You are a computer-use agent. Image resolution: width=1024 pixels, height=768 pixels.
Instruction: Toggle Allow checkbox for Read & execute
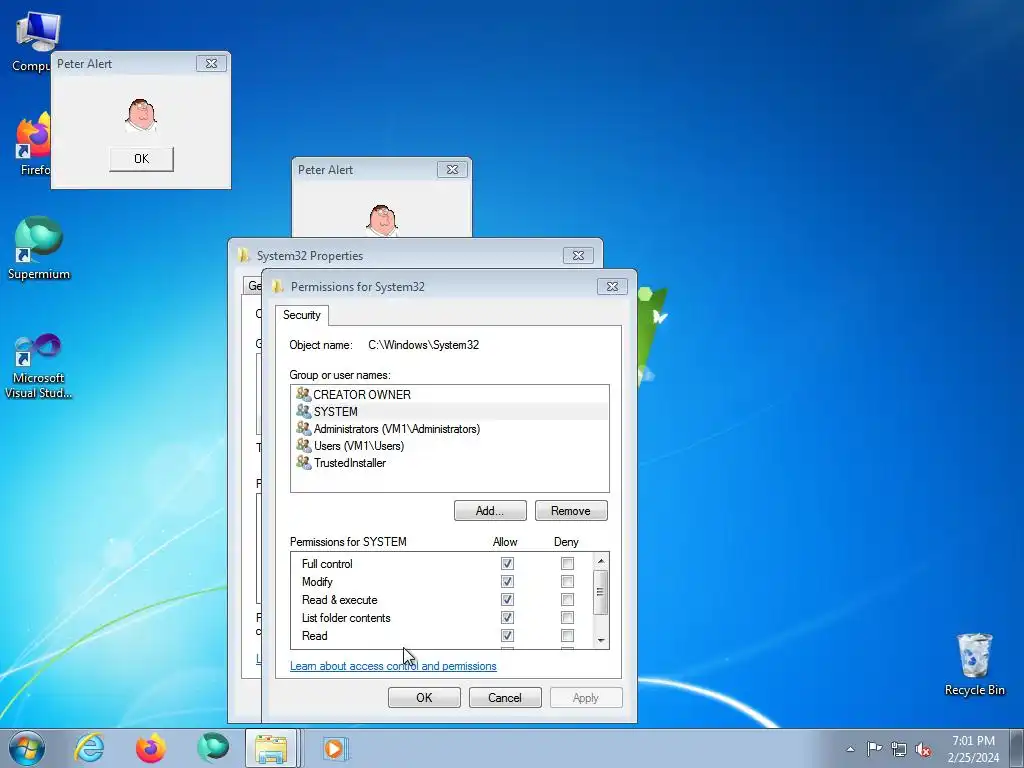(507, 600)
